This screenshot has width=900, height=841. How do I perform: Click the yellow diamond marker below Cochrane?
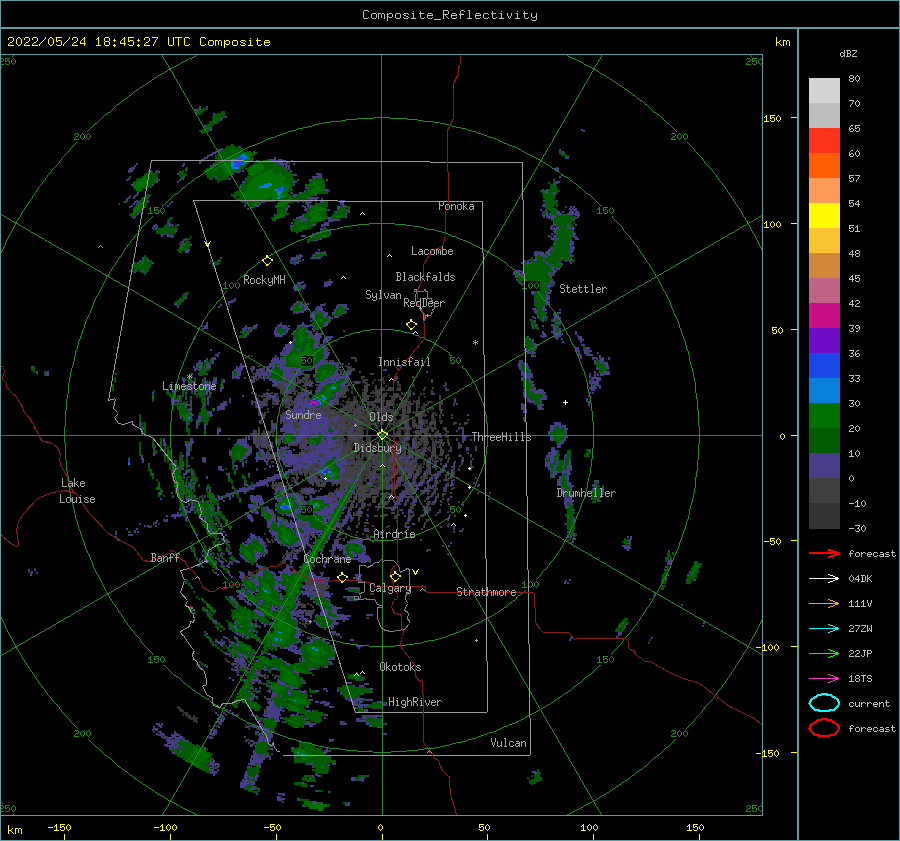coord(343,577)
